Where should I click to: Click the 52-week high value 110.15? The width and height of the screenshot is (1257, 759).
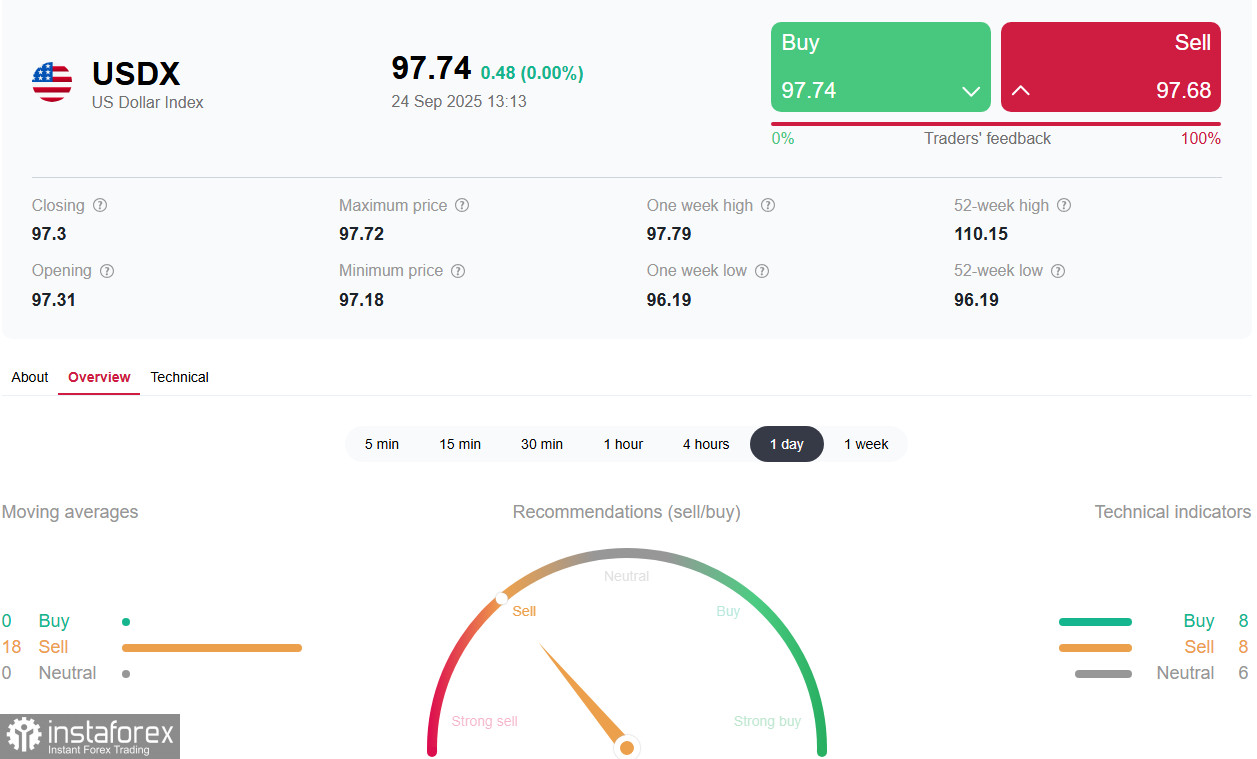pyautogui.click(x=981, y=234)
